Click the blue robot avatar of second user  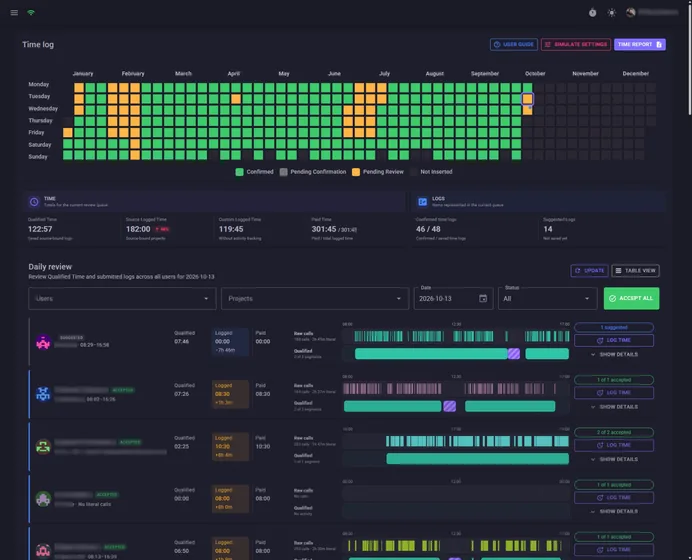43,394
